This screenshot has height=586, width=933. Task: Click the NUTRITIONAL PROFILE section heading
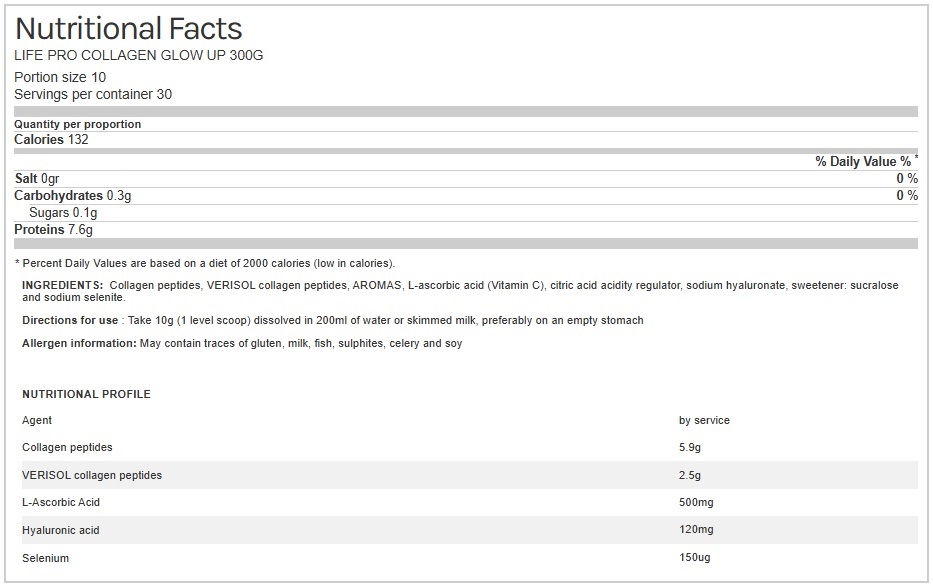86,394
